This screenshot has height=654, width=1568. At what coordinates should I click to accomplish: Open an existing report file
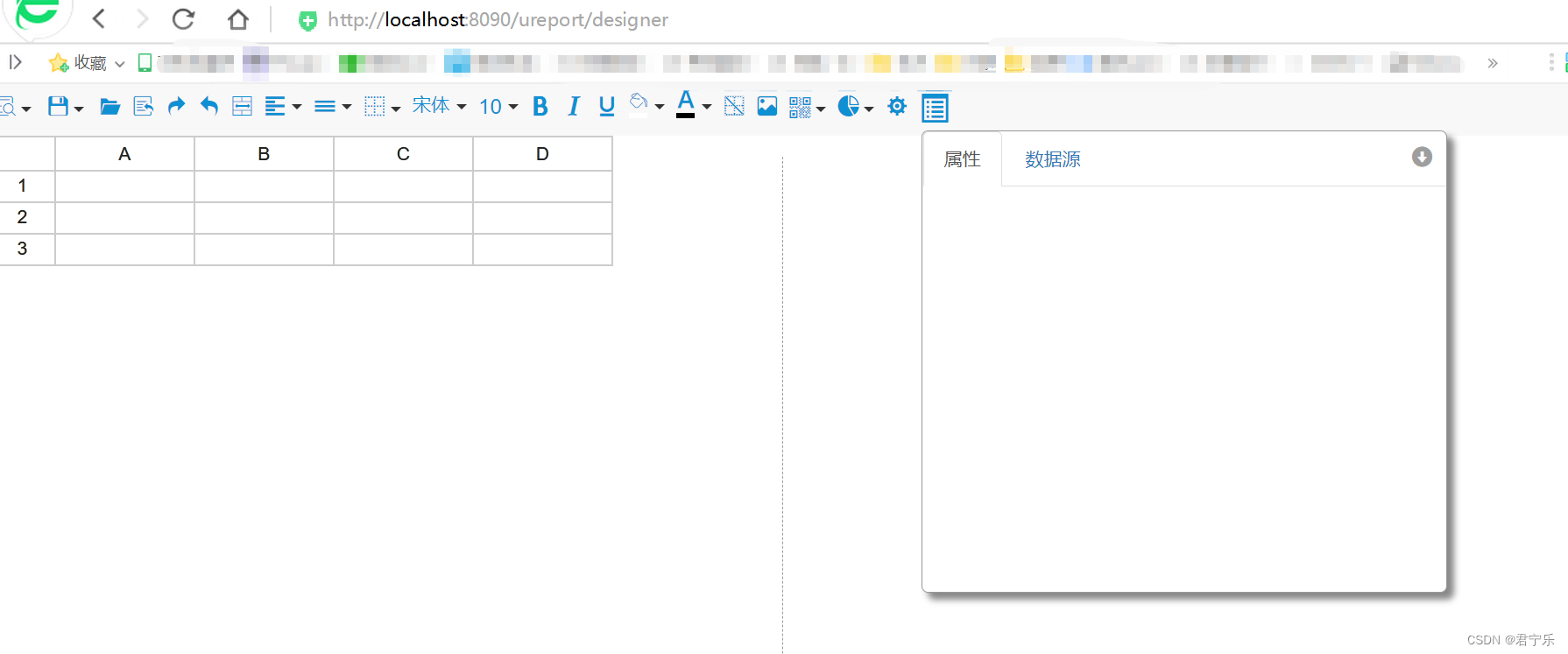(x=109, y=107)
